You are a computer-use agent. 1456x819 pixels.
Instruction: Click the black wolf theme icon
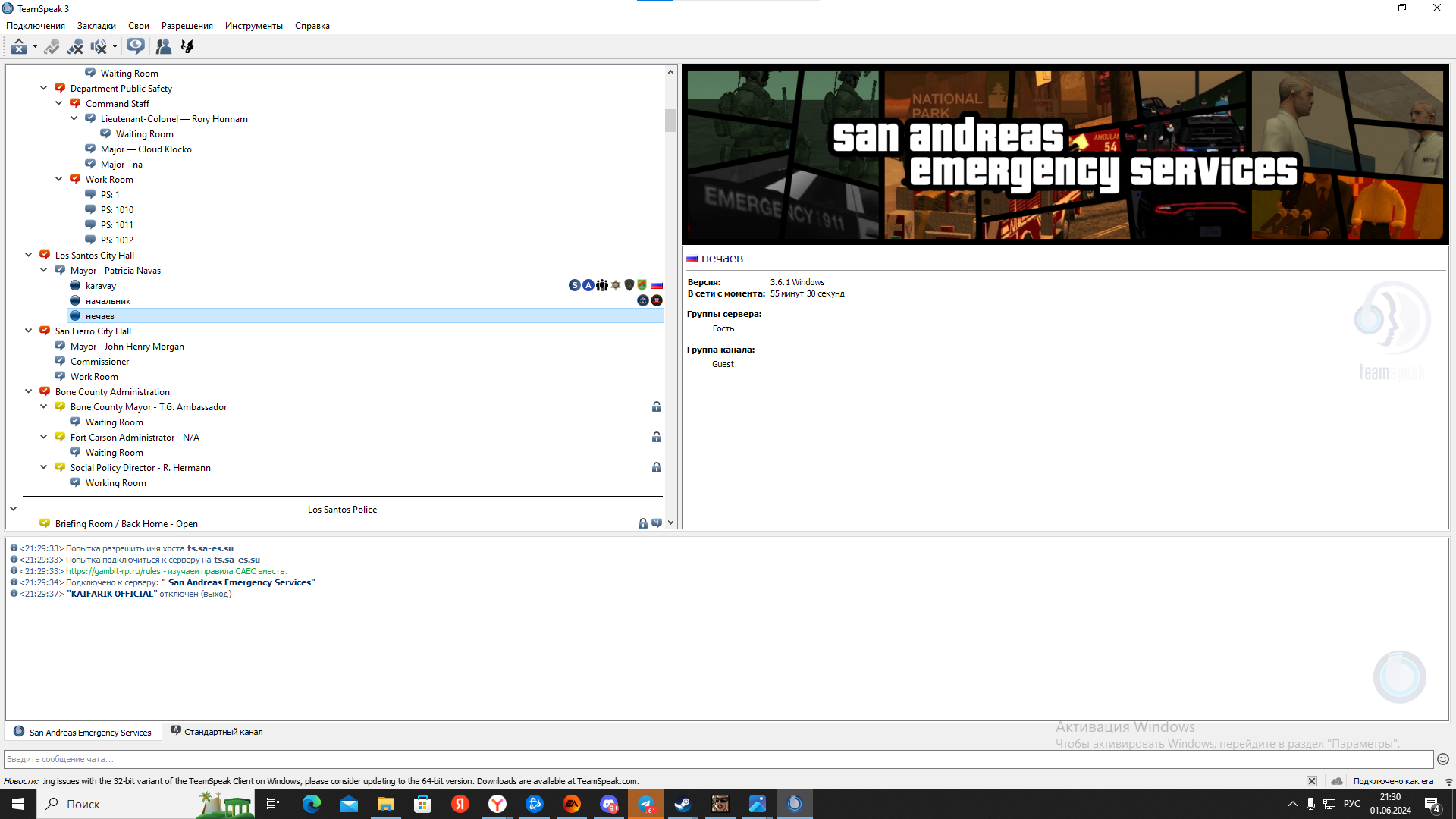coord(187,47)
